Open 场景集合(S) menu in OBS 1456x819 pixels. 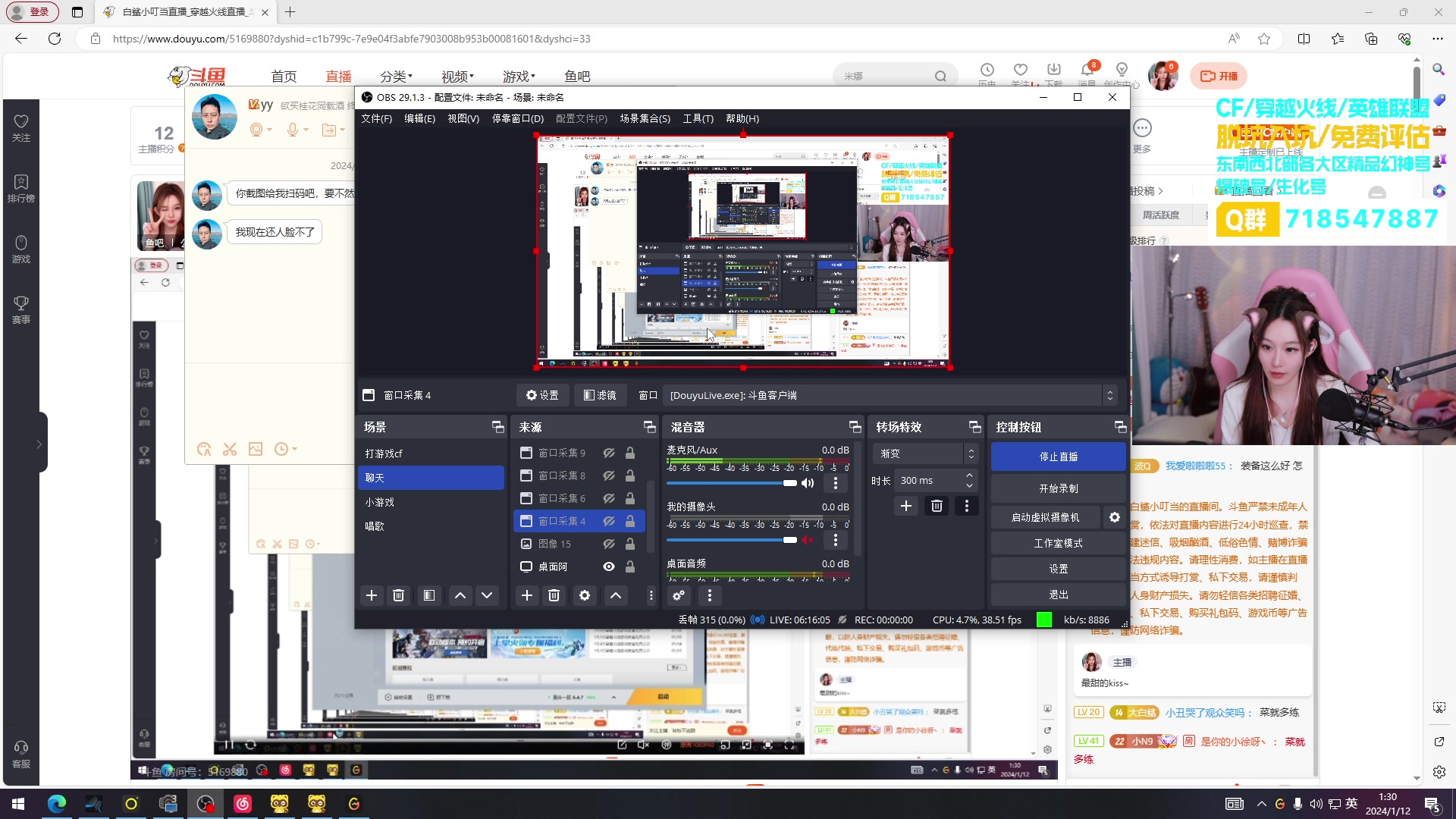click(645, 118)
